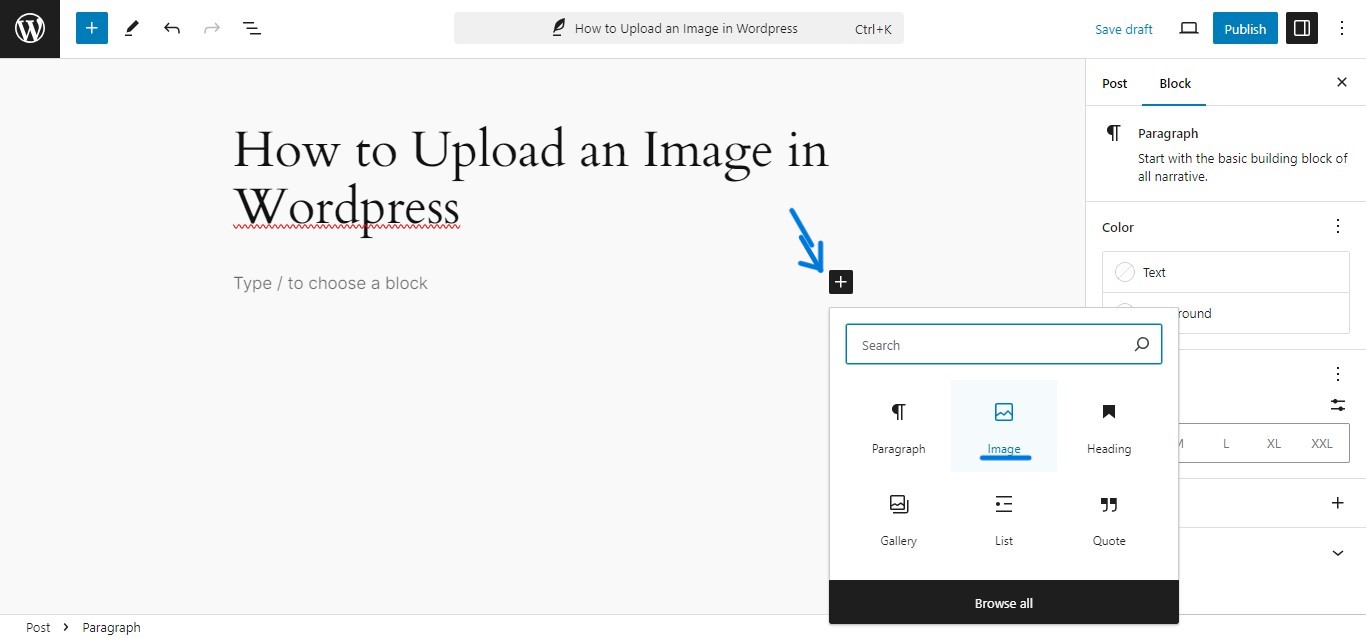1366x638 pixels.
Task: Undo the last change
Action: 172,29
